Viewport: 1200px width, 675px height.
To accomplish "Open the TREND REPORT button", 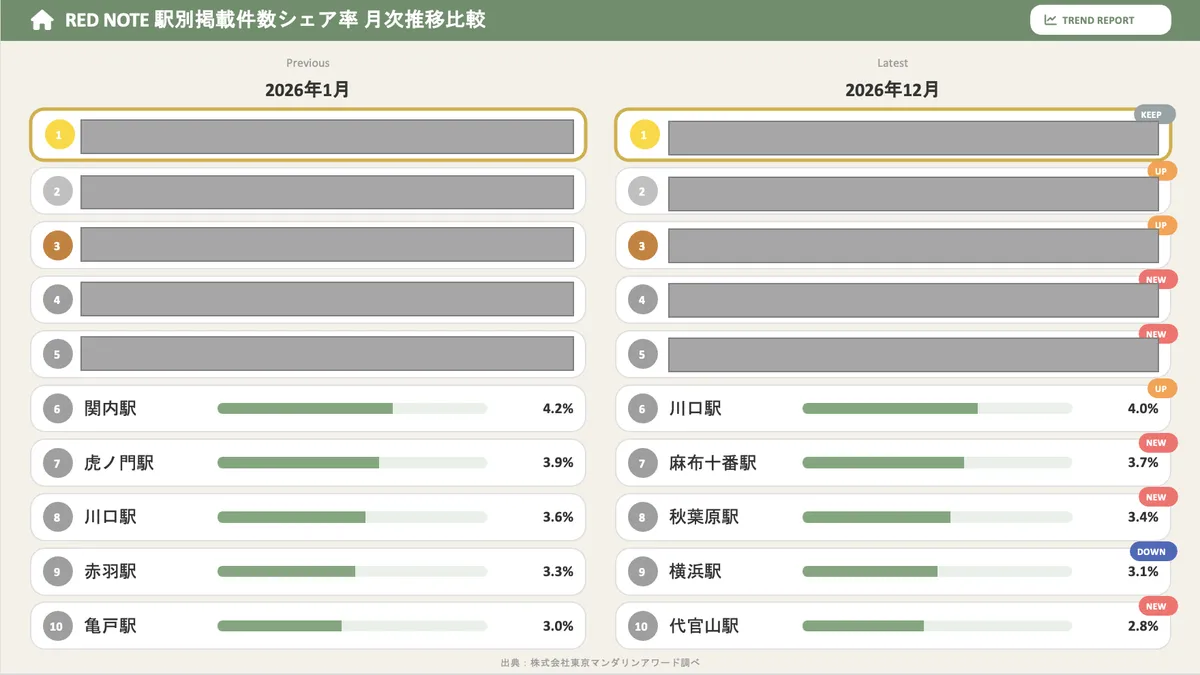I will (1100, 20).
